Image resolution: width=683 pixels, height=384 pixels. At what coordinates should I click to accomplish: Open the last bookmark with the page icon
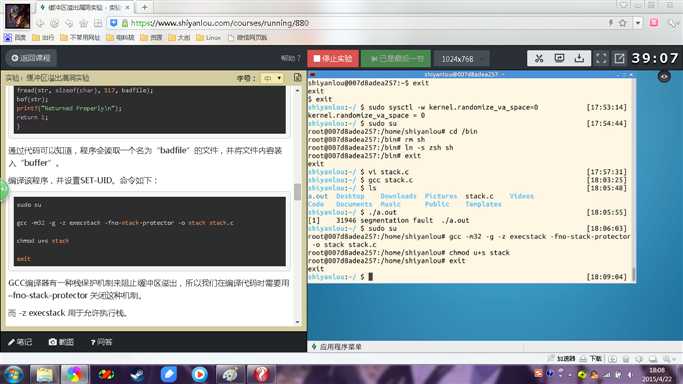click(247, 37)
